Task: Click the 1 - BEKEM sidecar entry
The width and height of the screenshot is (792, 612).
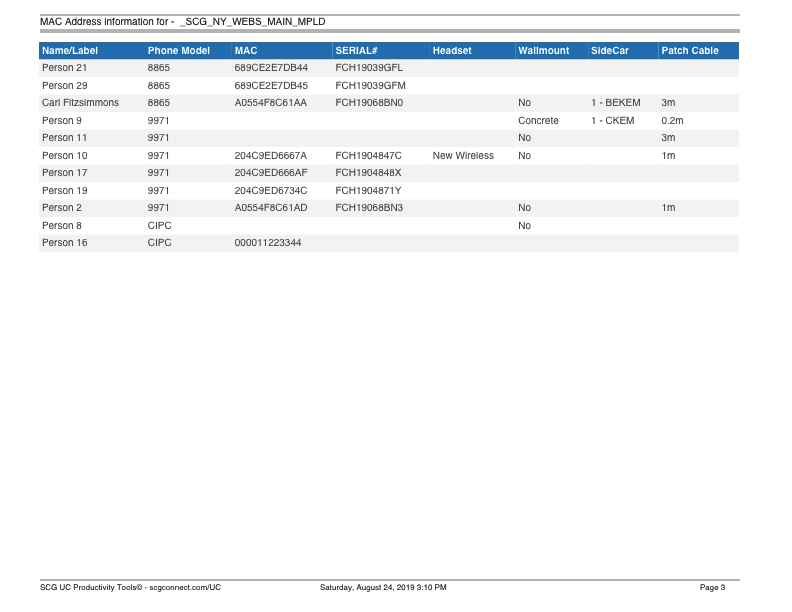Action: pos(615,103)
